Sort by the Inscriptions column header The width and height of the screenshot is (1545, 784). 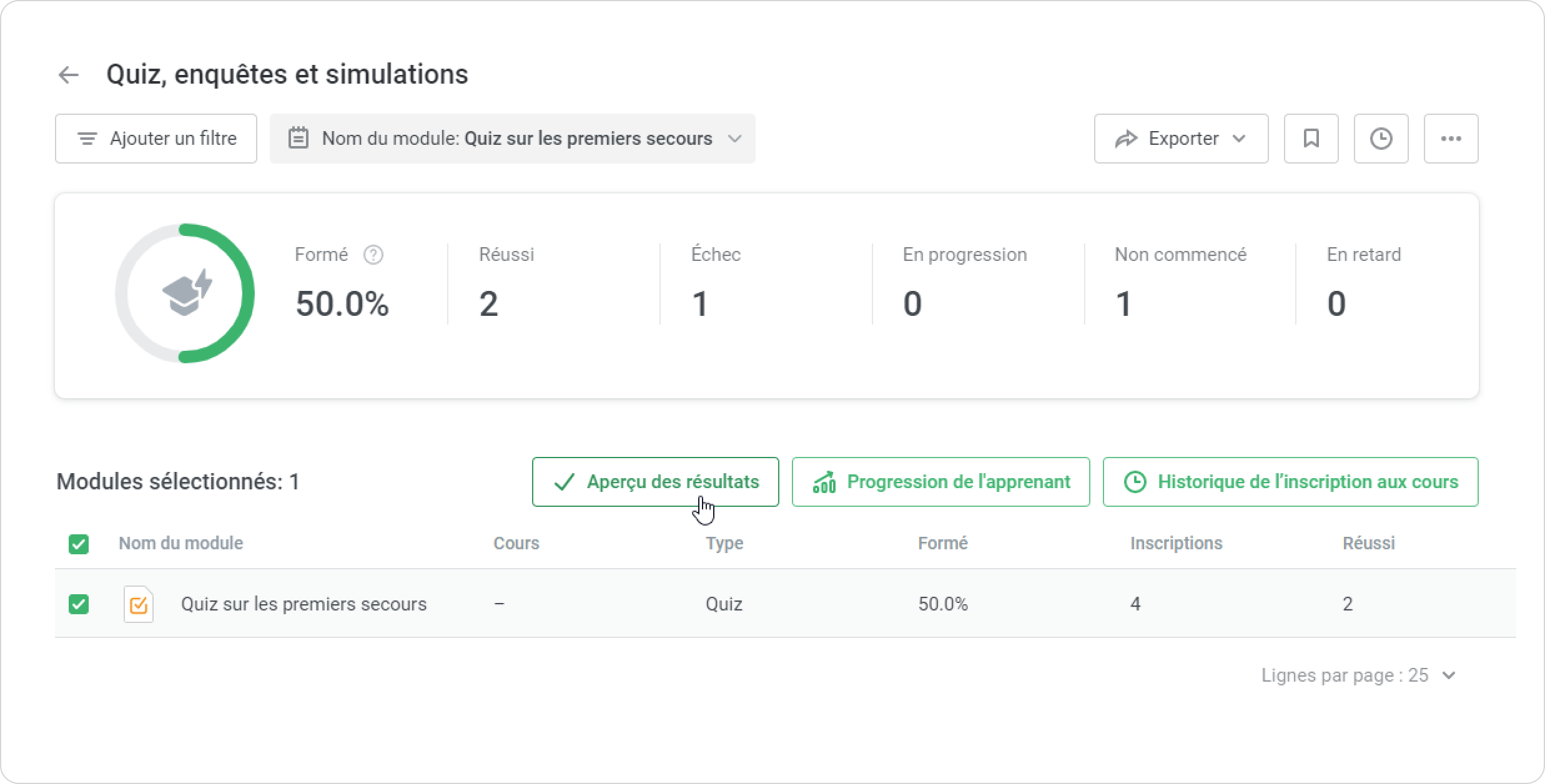click(x=1176, y=543)
